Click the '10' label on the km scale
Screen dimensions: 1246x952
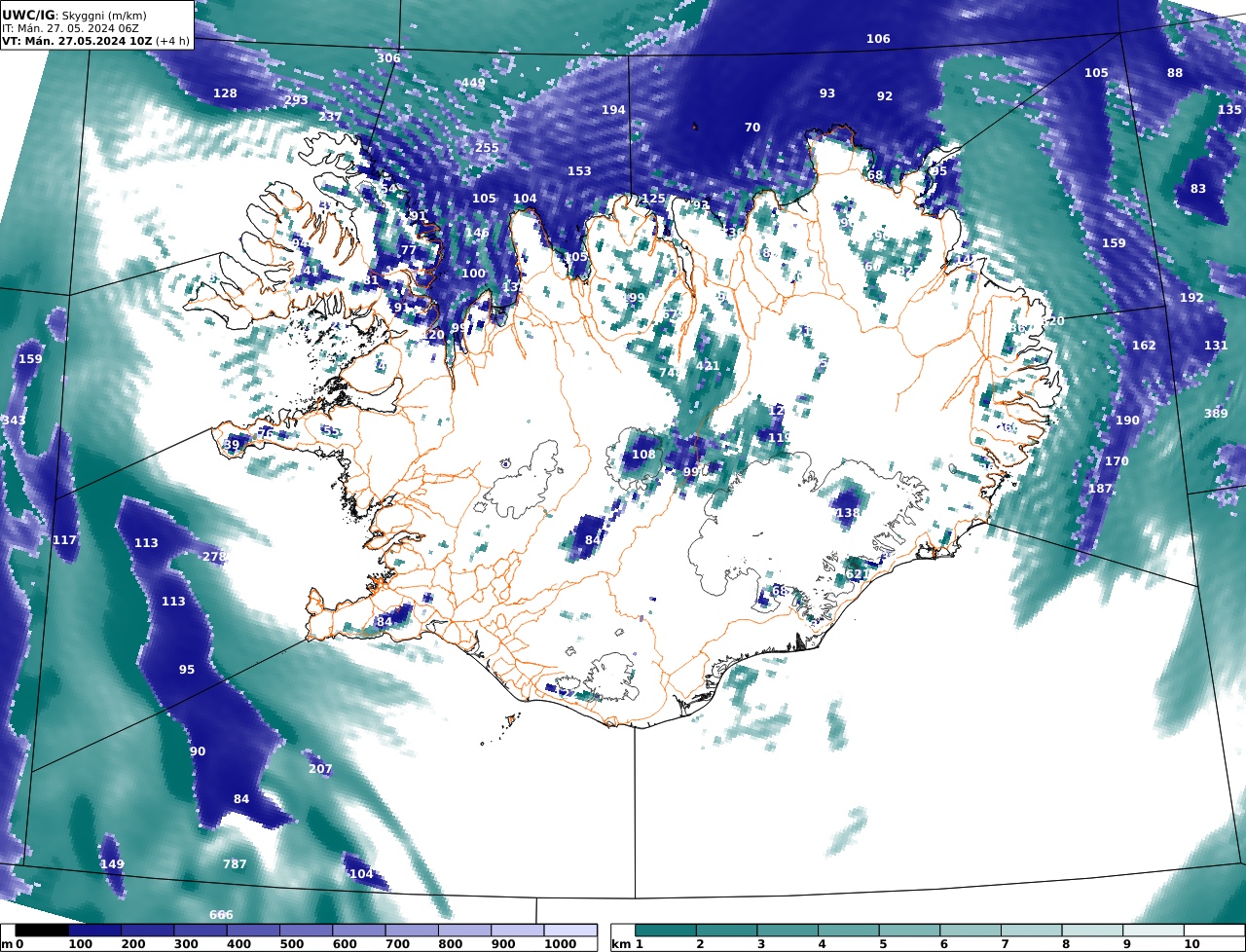1191,944
